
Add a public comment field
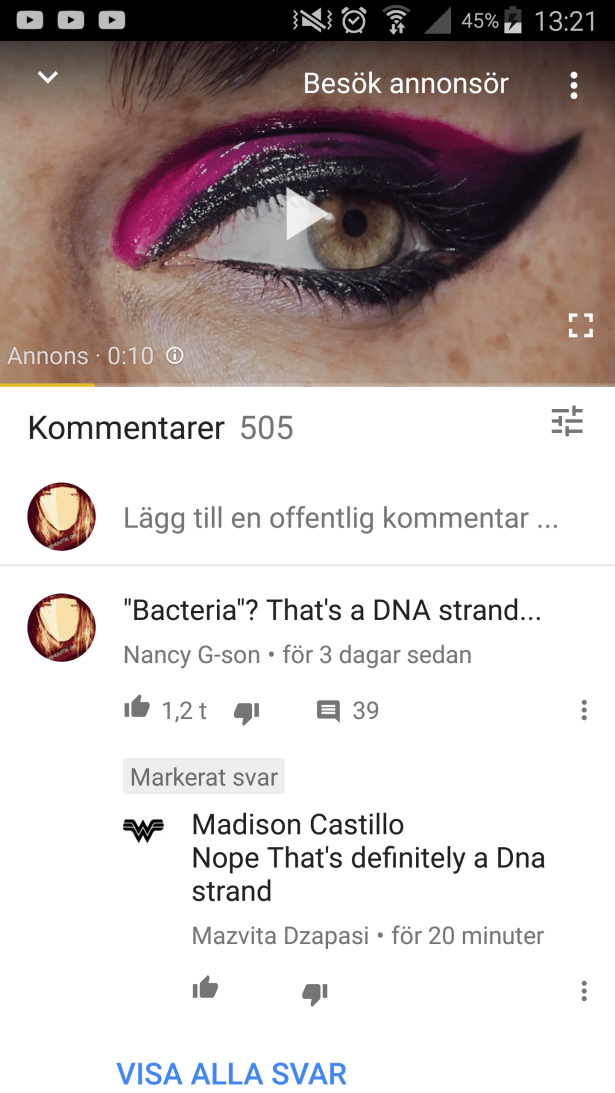[x=340, y=518]
